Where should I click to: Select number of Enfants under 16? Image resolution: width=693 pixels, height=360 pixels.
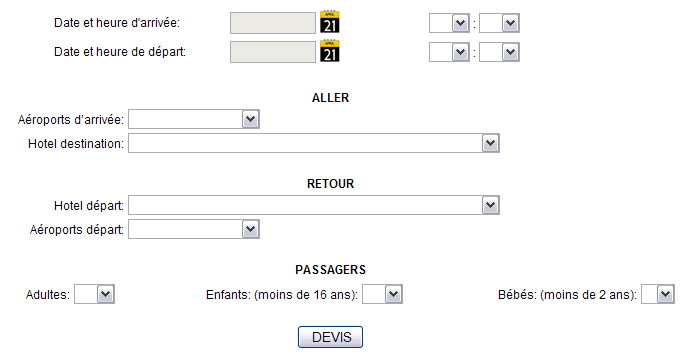[x=382, y=294]
